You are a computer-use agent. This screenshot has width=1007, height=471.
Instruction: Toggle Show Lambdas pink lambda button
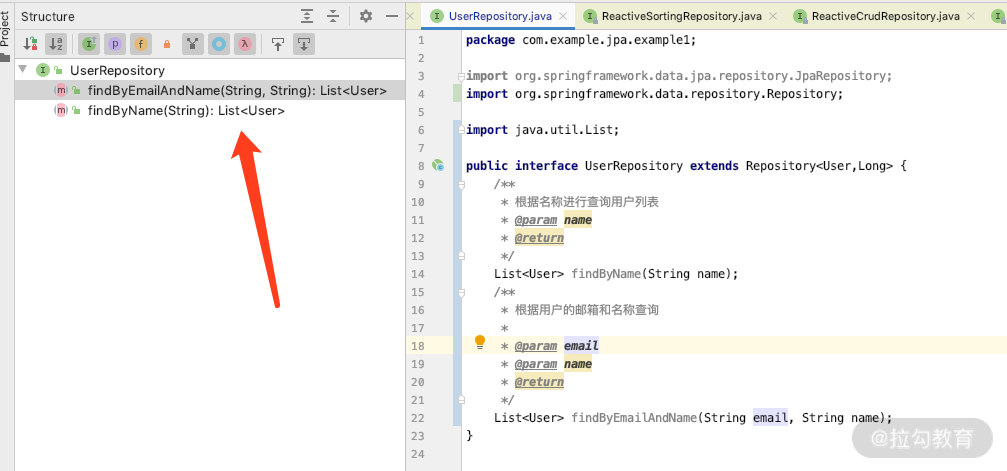click(x=244, y=44)
